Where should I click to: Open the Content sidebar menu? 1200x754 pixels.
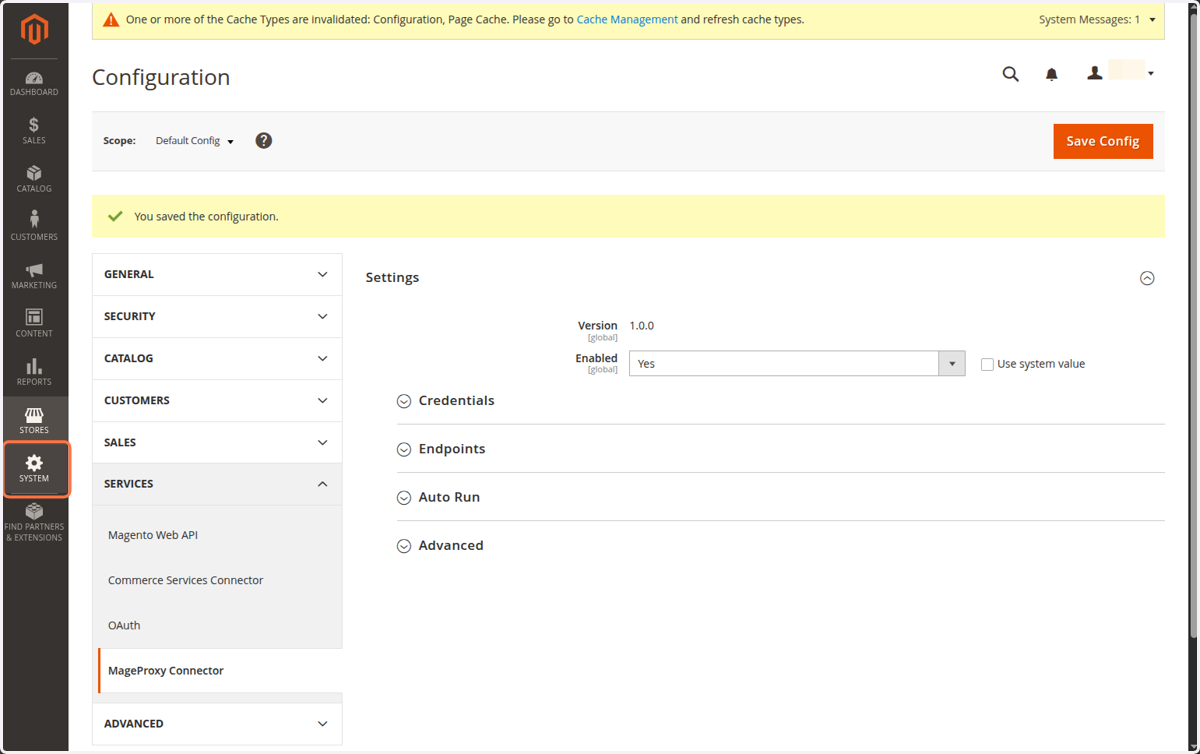point(34,323)
